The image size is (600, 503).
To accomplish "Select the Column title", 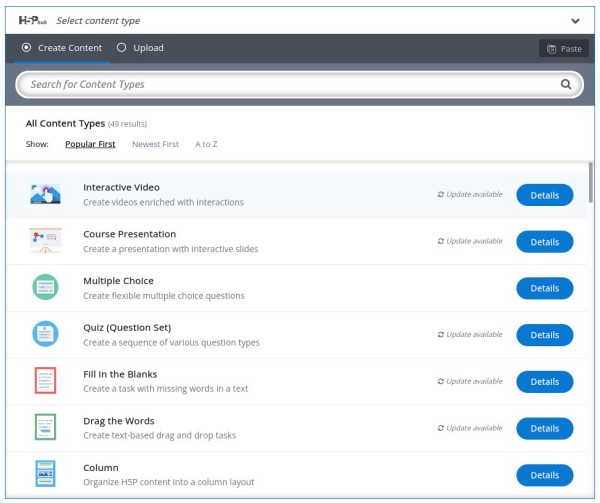I will 101,468.
